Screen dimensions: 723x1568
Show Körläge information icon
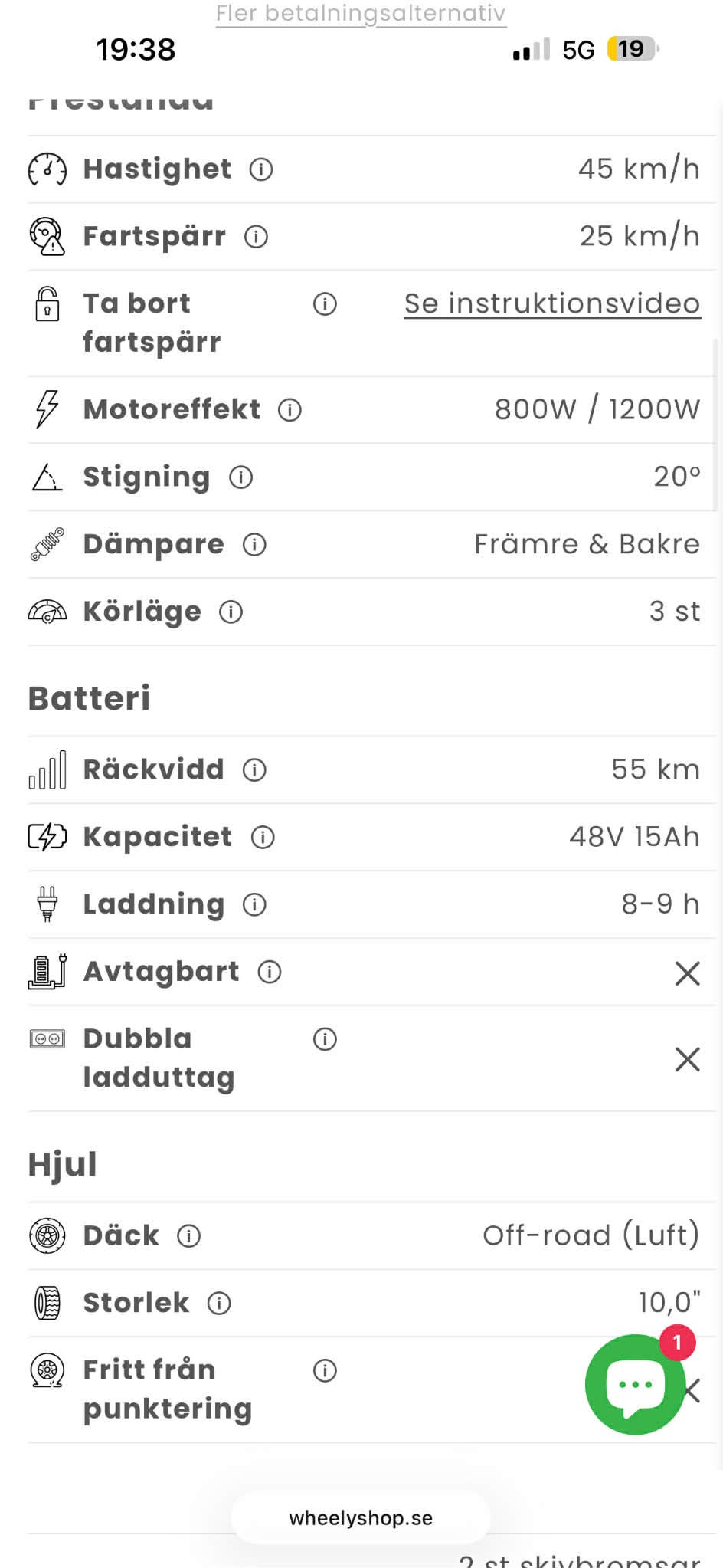tap(231, 612)
